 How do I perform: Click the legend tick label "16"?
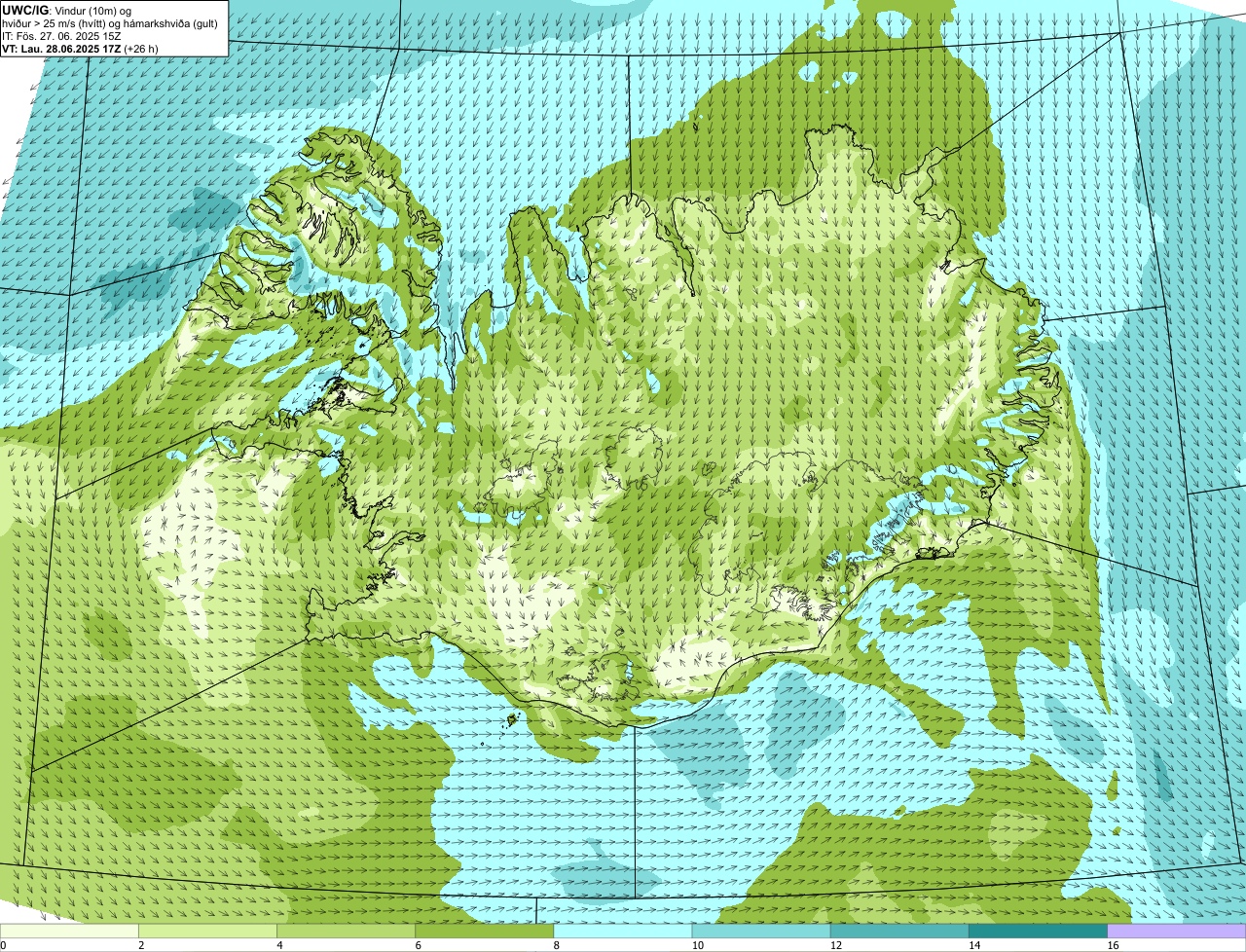point(1113,945)
